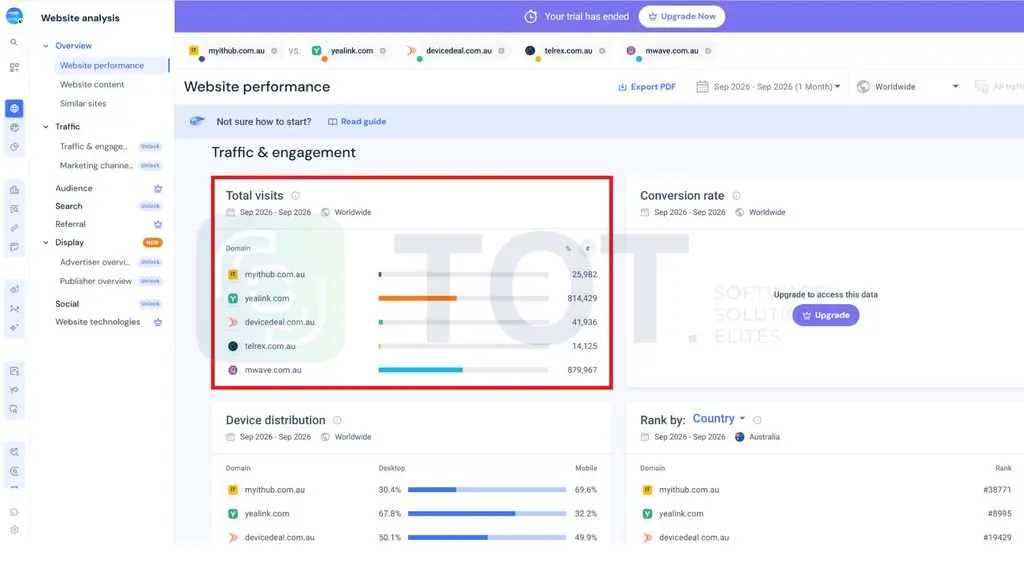Open Traffic & engagement sidebar item
Screen dimensions: 1024x576
click(93, 147)
